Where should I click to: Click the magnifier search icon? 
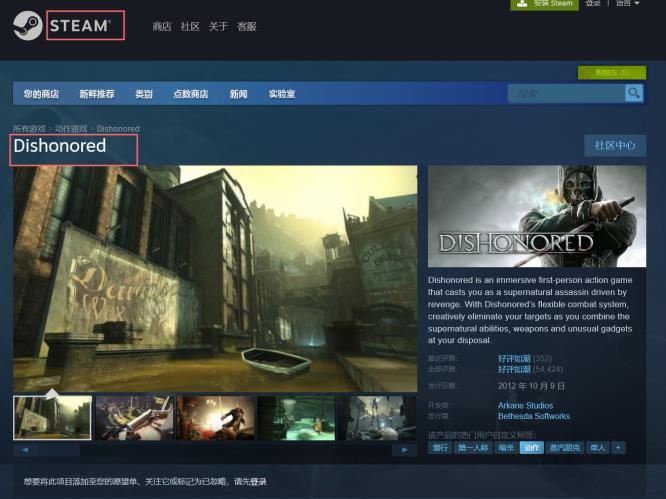tap(634, 93)
